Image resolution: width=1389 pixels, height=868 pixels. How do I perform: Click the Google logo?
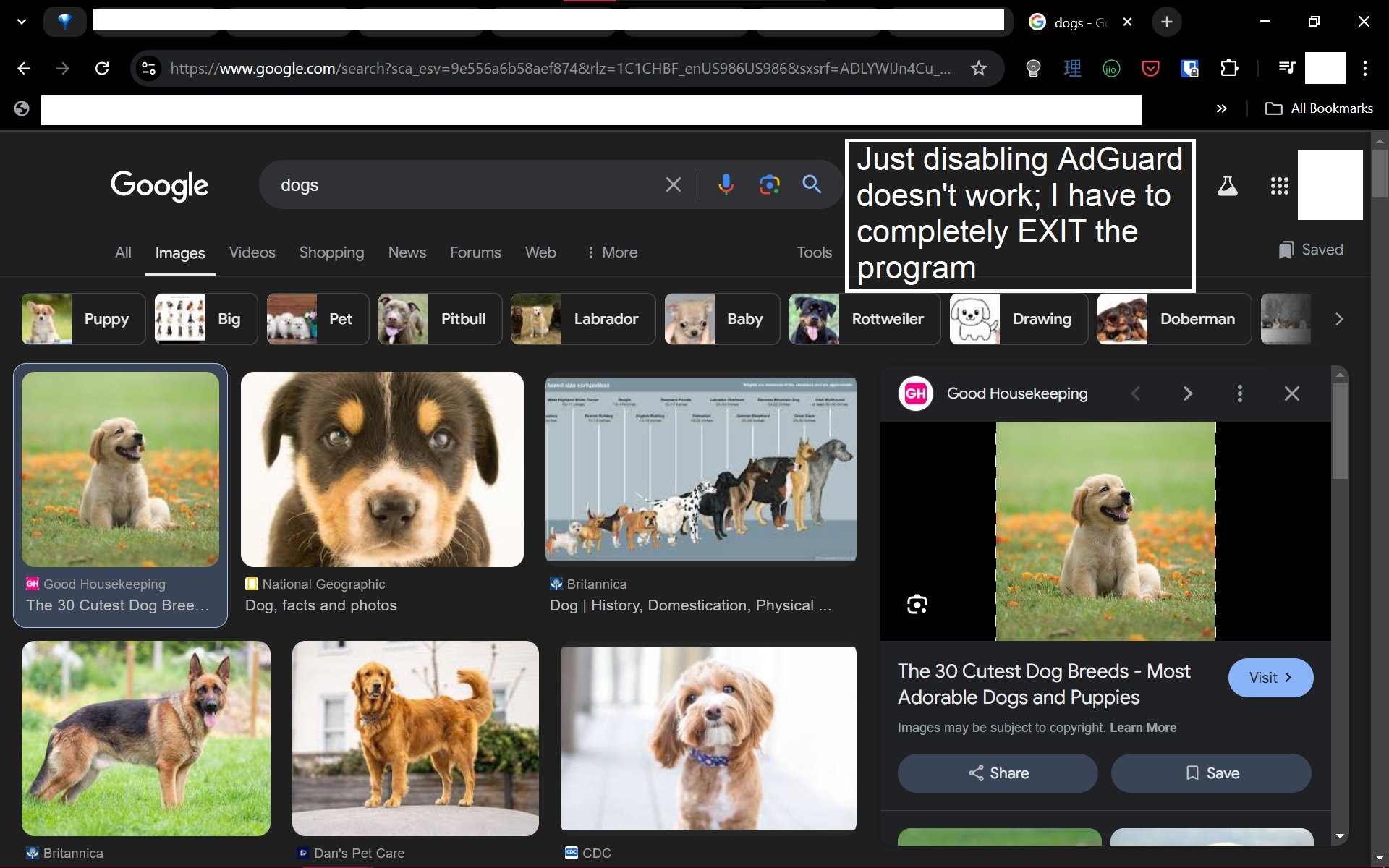(159, 185)
